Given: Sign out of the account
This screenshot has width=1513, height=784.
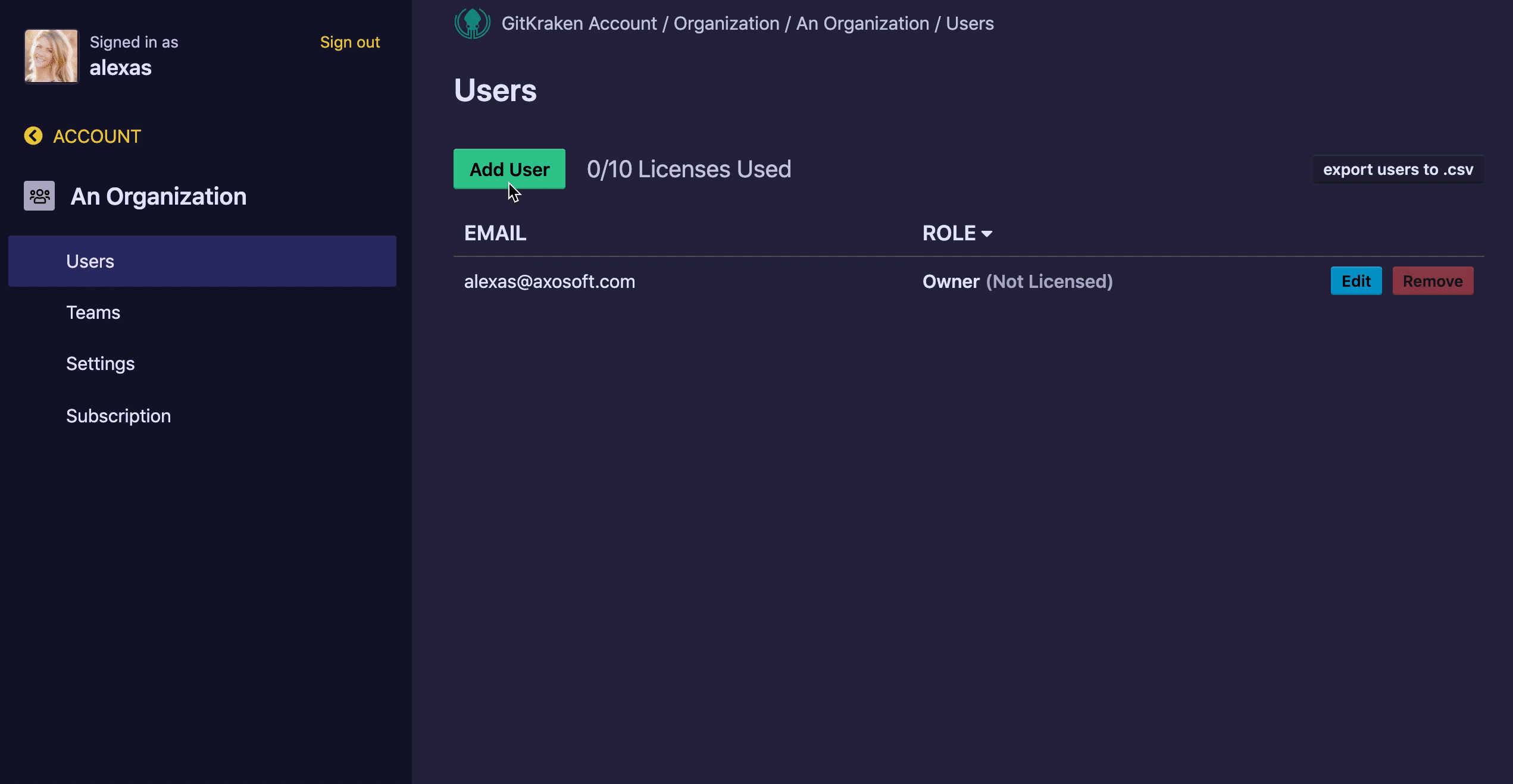Looking at the screenshot, I should pyautogui.click(x=350, y=42).
